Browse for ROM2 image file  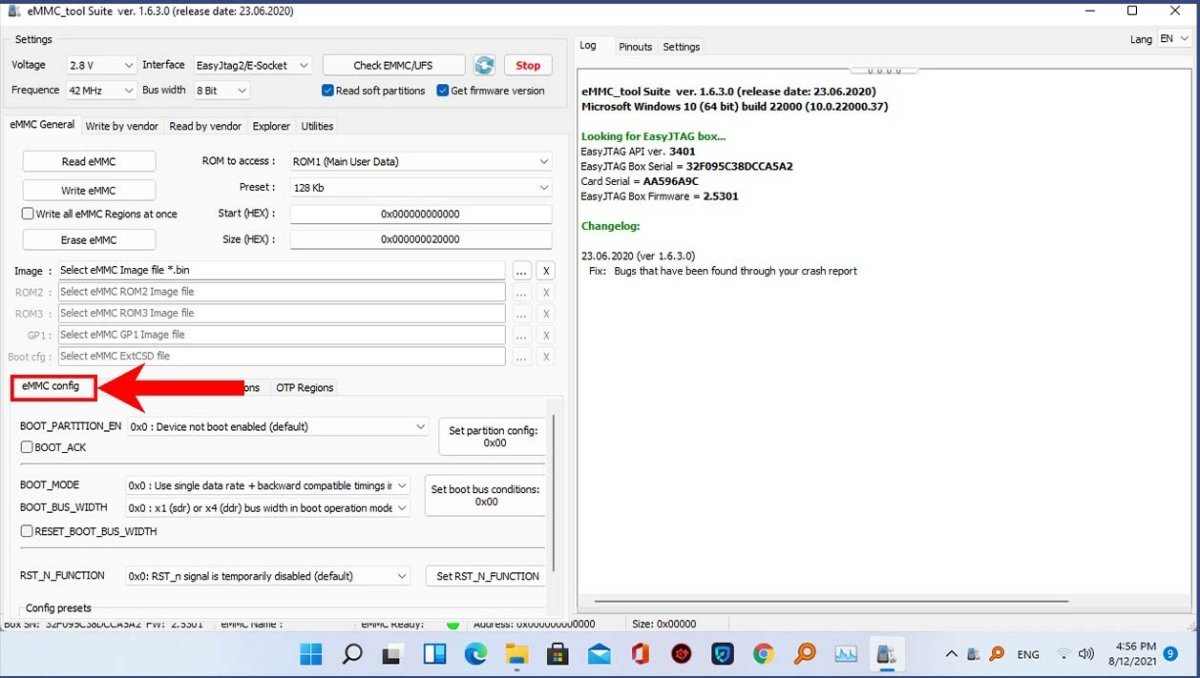(521, 292)
